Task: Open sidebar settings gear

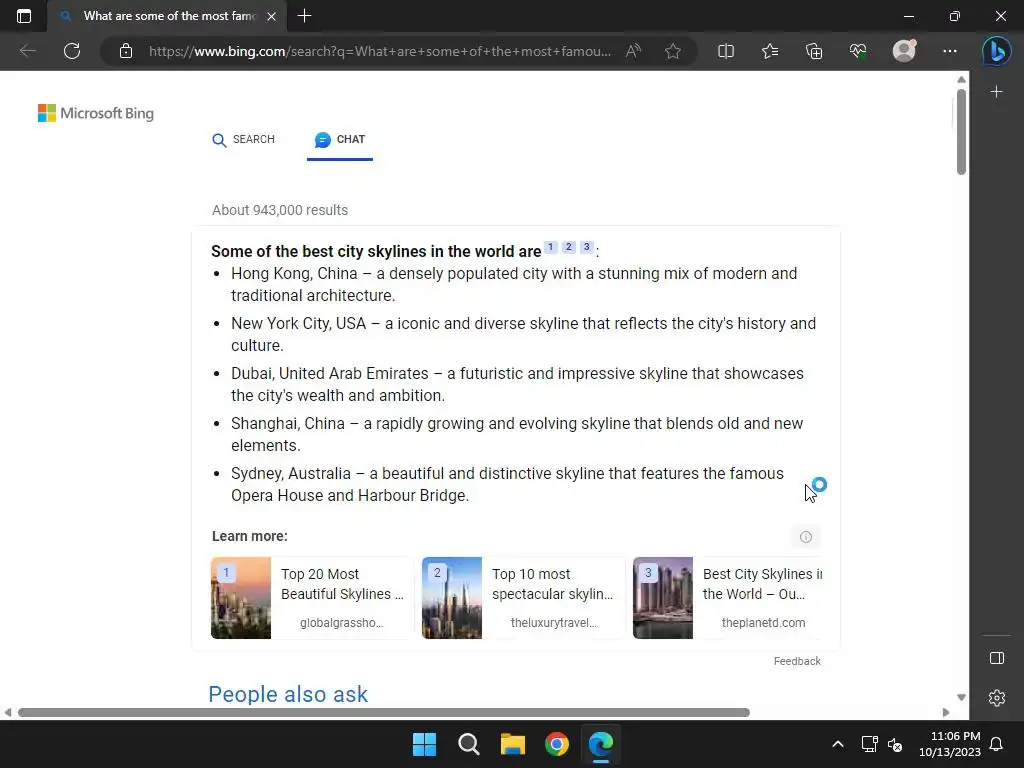Action: tap(997, 698)
